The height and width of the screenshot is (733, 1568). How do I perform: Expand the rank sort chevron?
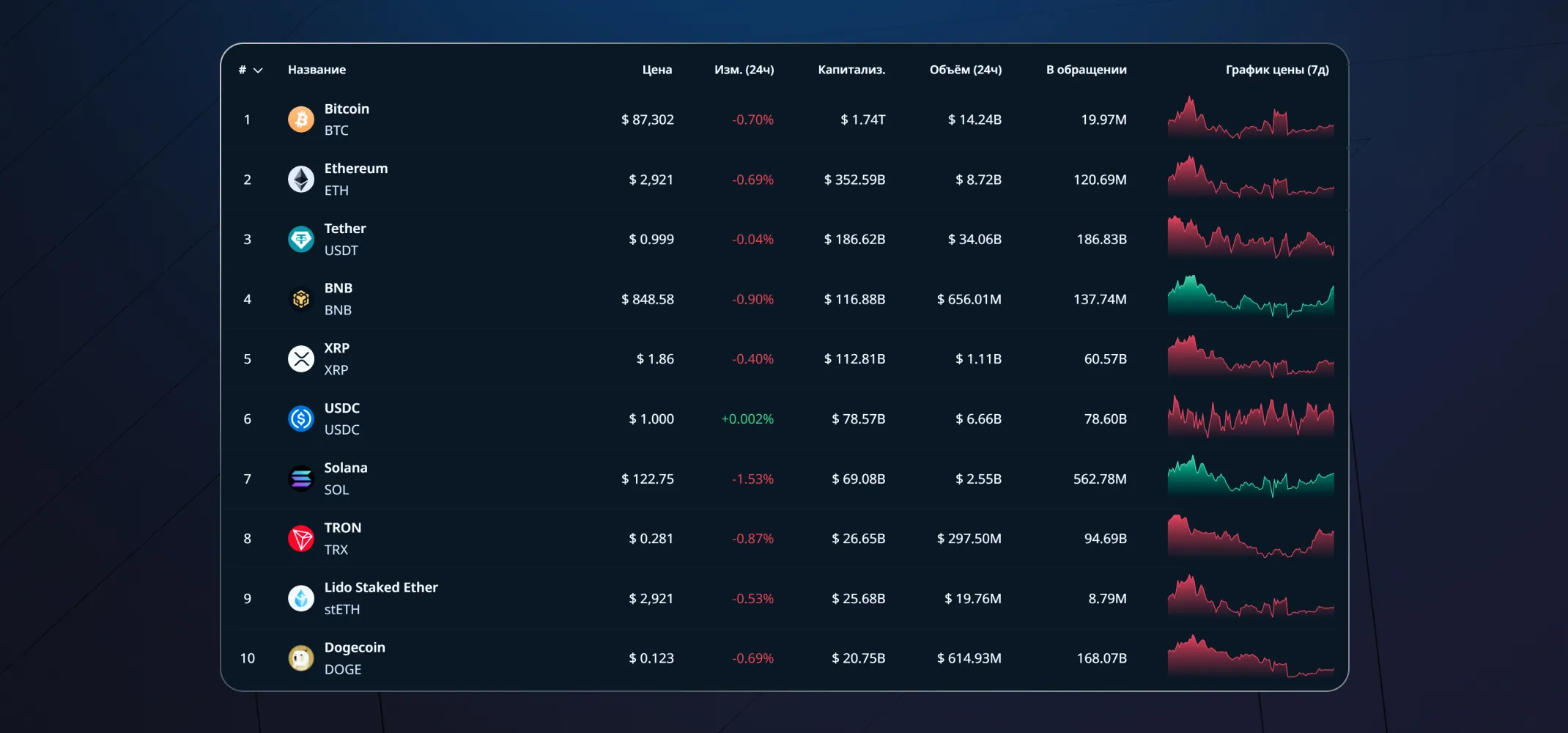[x=258, y=70]
